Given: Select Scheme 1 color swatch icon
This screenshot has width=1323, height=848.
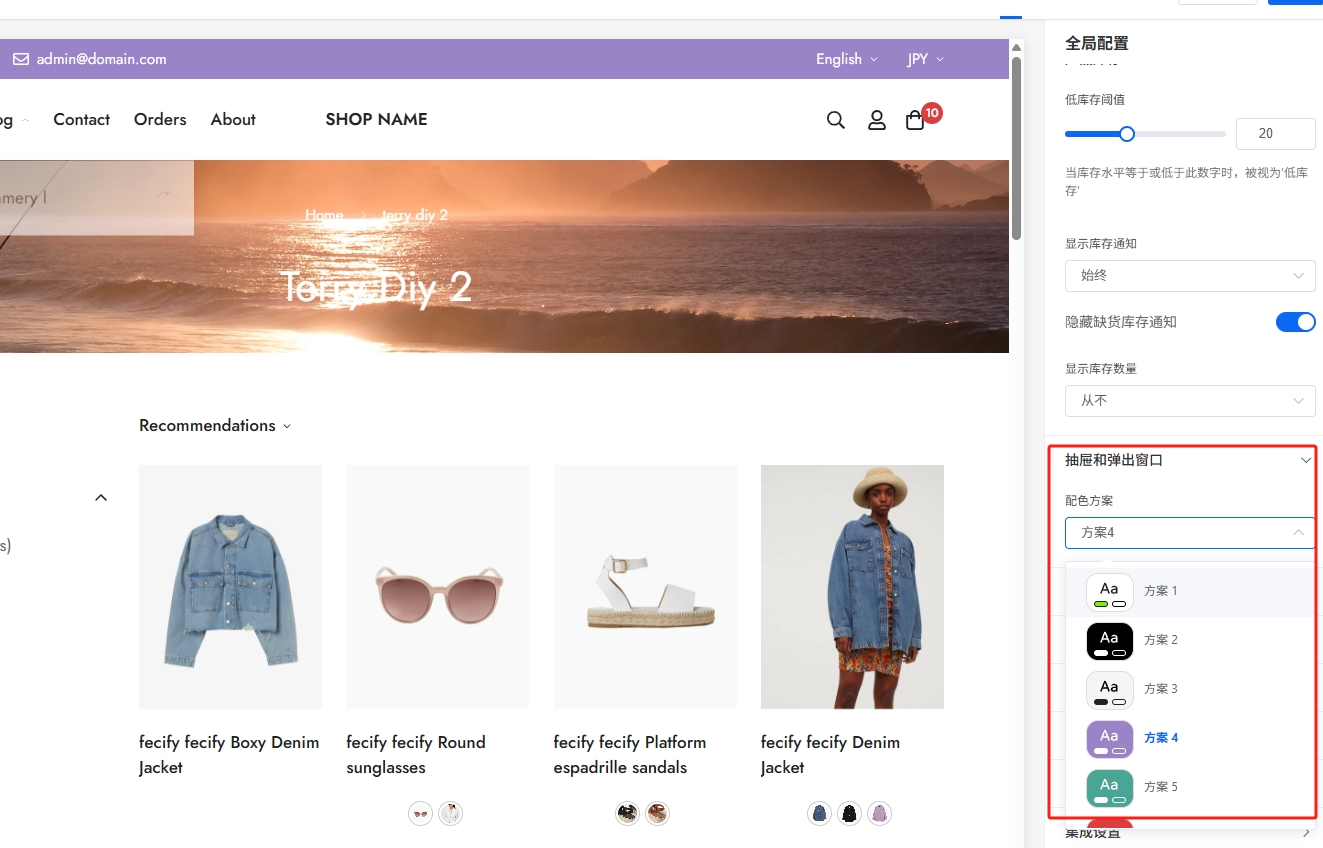Looking at the screenshot, I should pos(1109,592).
